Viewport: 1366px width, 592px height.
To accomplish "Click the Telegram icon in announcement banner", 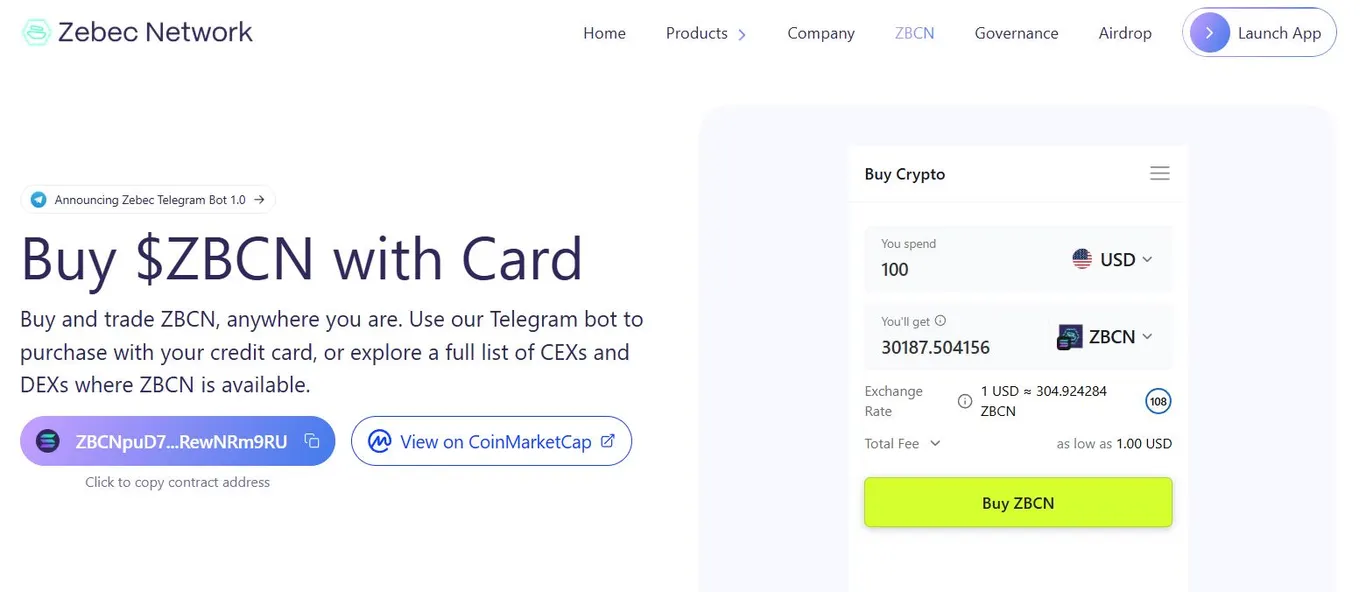I will pos(38,200).
